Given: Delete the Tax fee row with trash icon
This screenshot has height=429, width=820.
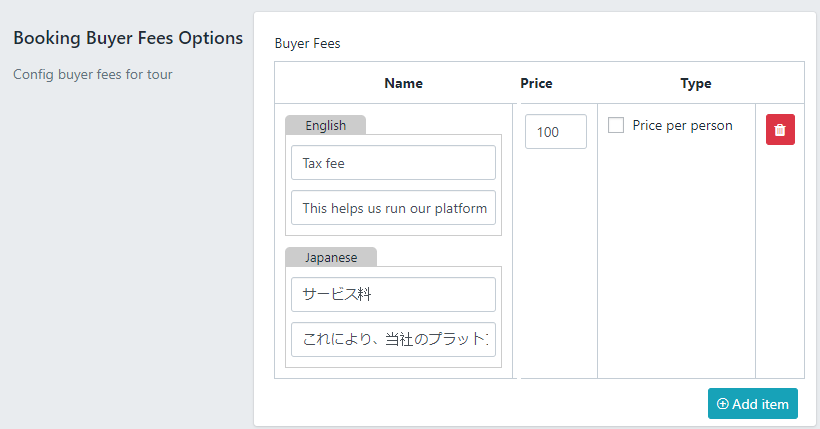Looking at the screenshot, I should pyautogui.click(x=780, y=130).
